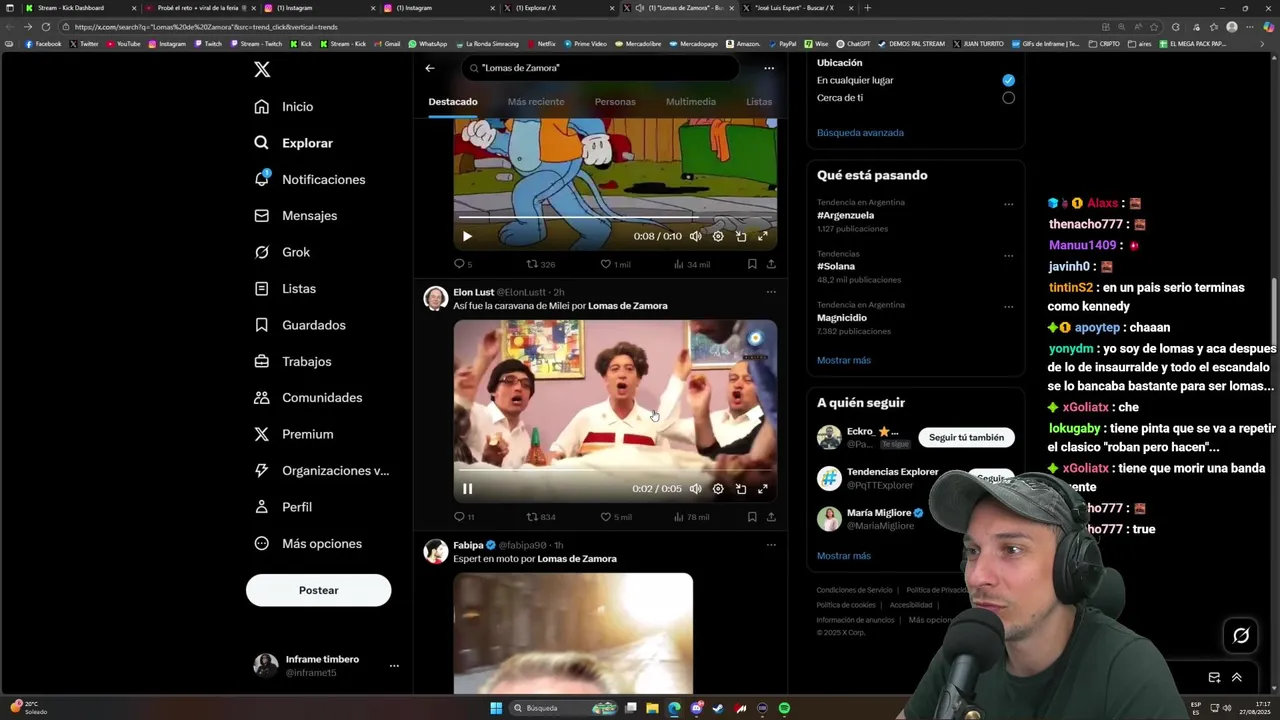Open Grok in sidebar
Screen dimensions: 1280x720
(x=282, y=252)
